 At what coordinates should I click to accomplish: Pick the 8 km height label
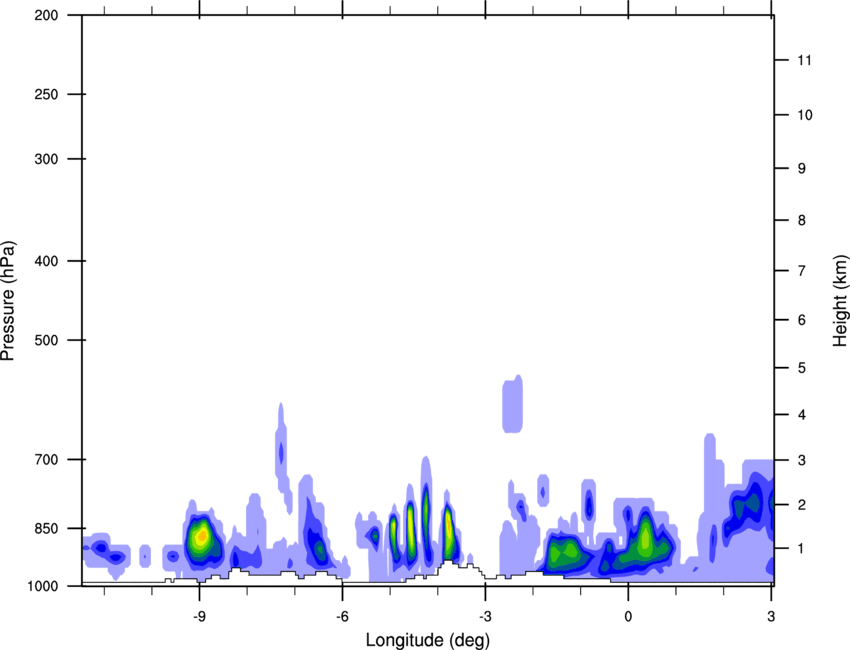[x=802, y=220]
